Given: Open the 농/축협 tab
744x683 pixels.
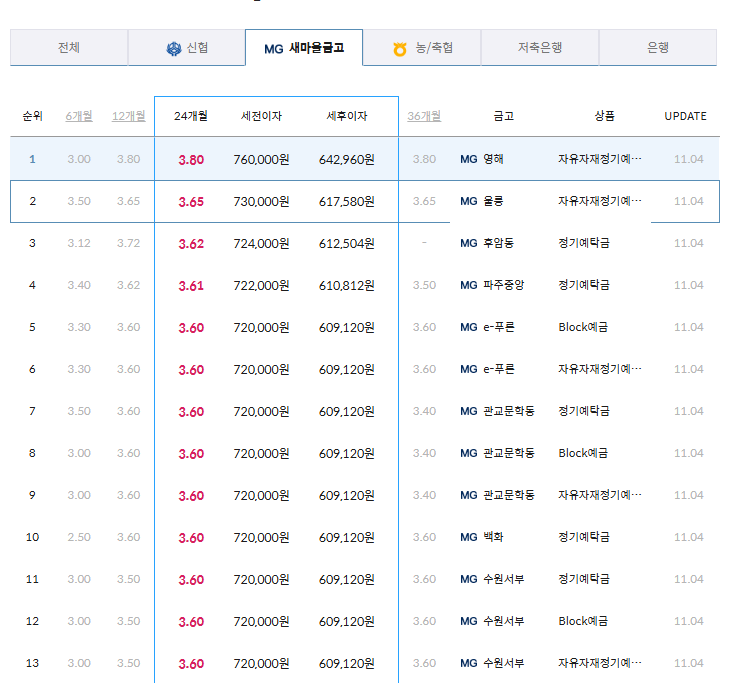Looking at the screenshot, I should pyautogui.click(x=422, y=47).
